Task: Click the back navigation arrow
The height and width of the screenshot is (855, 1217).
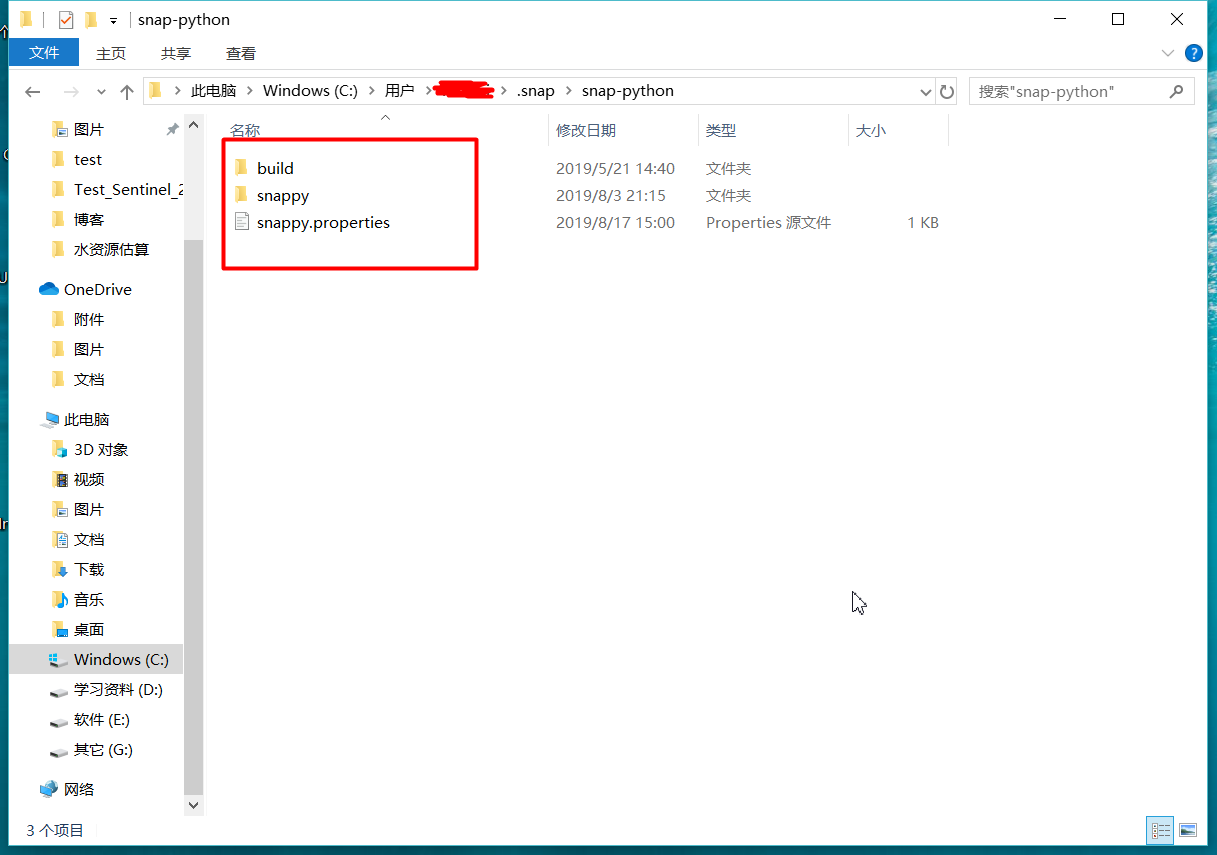Action: coord(32,91)
